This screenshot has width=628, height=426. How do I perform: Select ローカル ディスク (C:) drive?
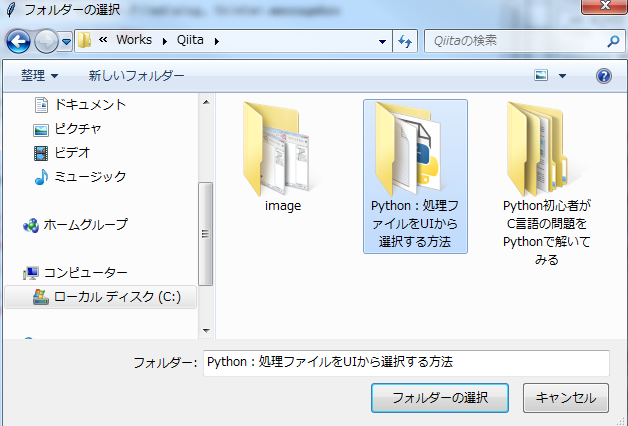coord(101,297)
